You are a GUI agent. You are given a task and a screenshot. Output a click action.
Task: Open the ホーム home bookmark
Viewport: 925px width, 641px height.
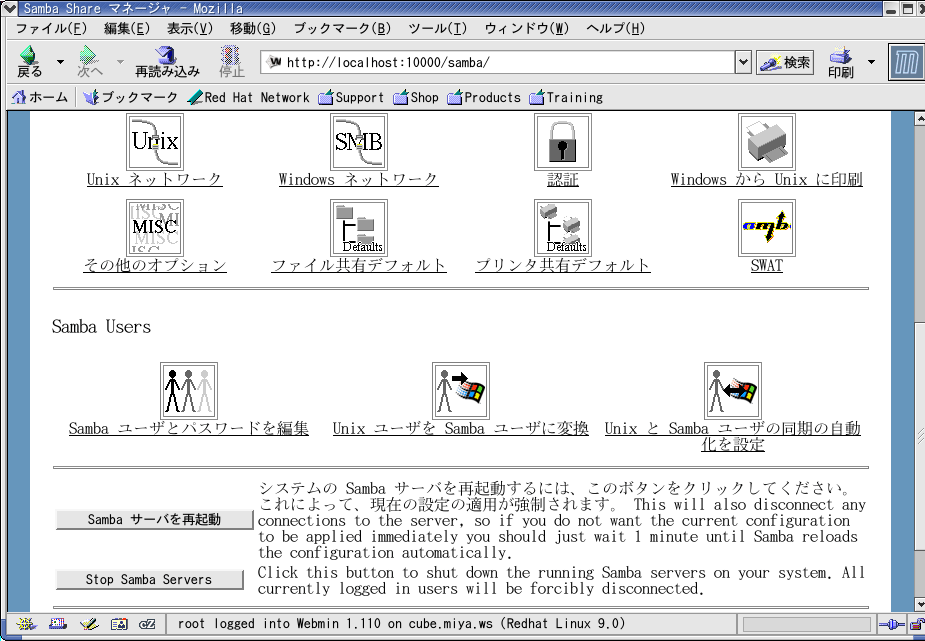coord(40,97)
